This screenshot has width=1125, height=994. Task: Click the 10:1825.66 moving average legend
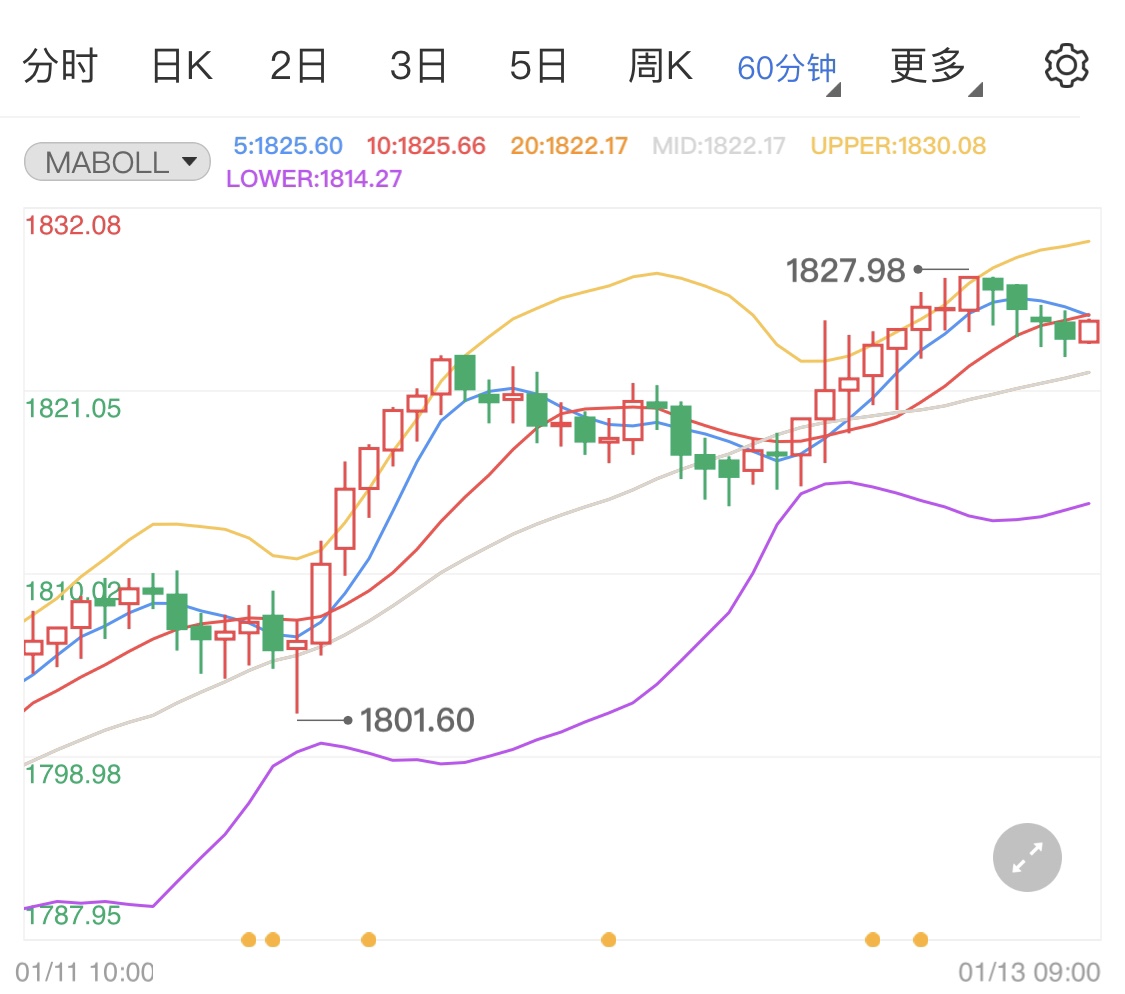tap(426, 146)
